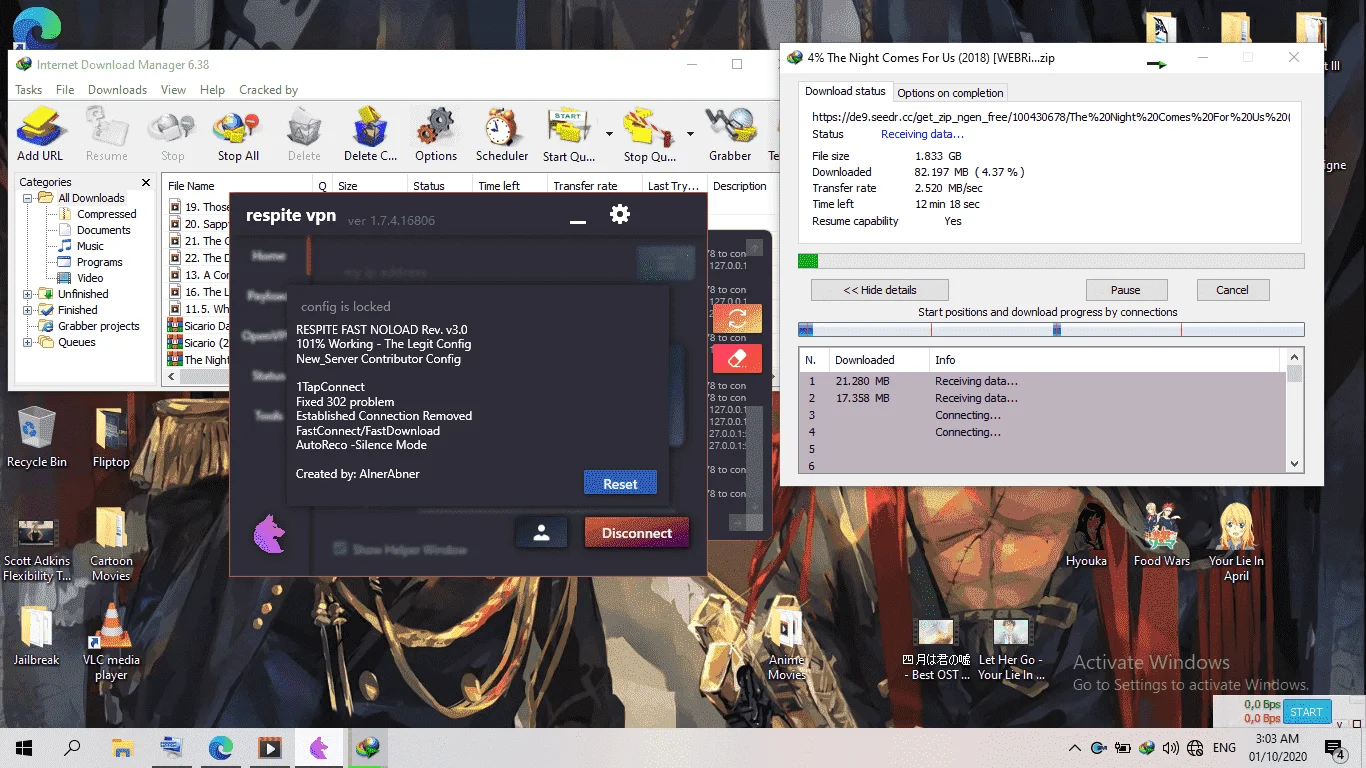Expand the Unfinished category node
Screen dimensions: 1366x768
(28, 294)
